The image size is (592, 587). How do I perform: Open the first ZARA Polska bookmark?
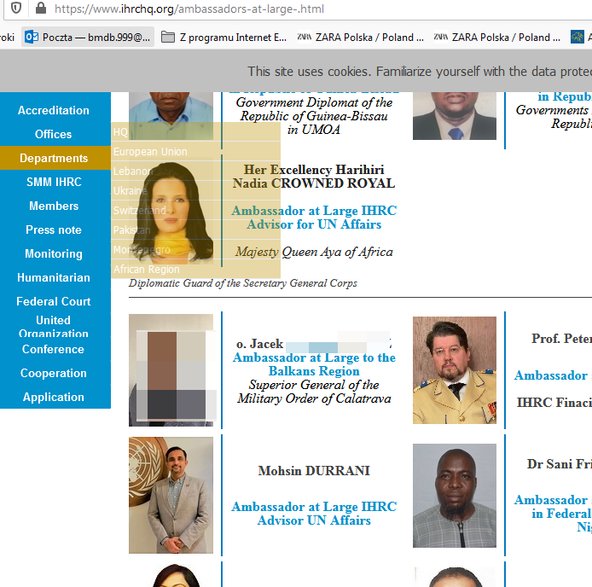click(x=360, y=37)
